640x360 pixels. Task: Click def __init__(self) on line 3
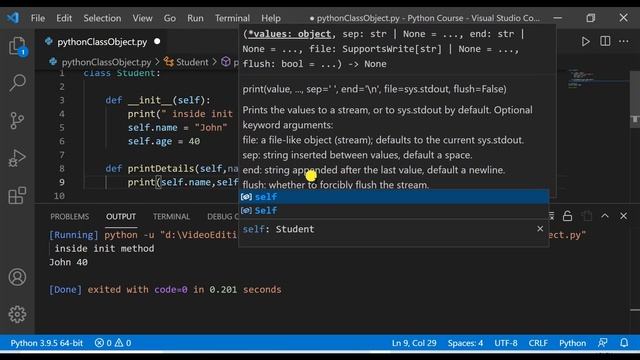[158, 100]
